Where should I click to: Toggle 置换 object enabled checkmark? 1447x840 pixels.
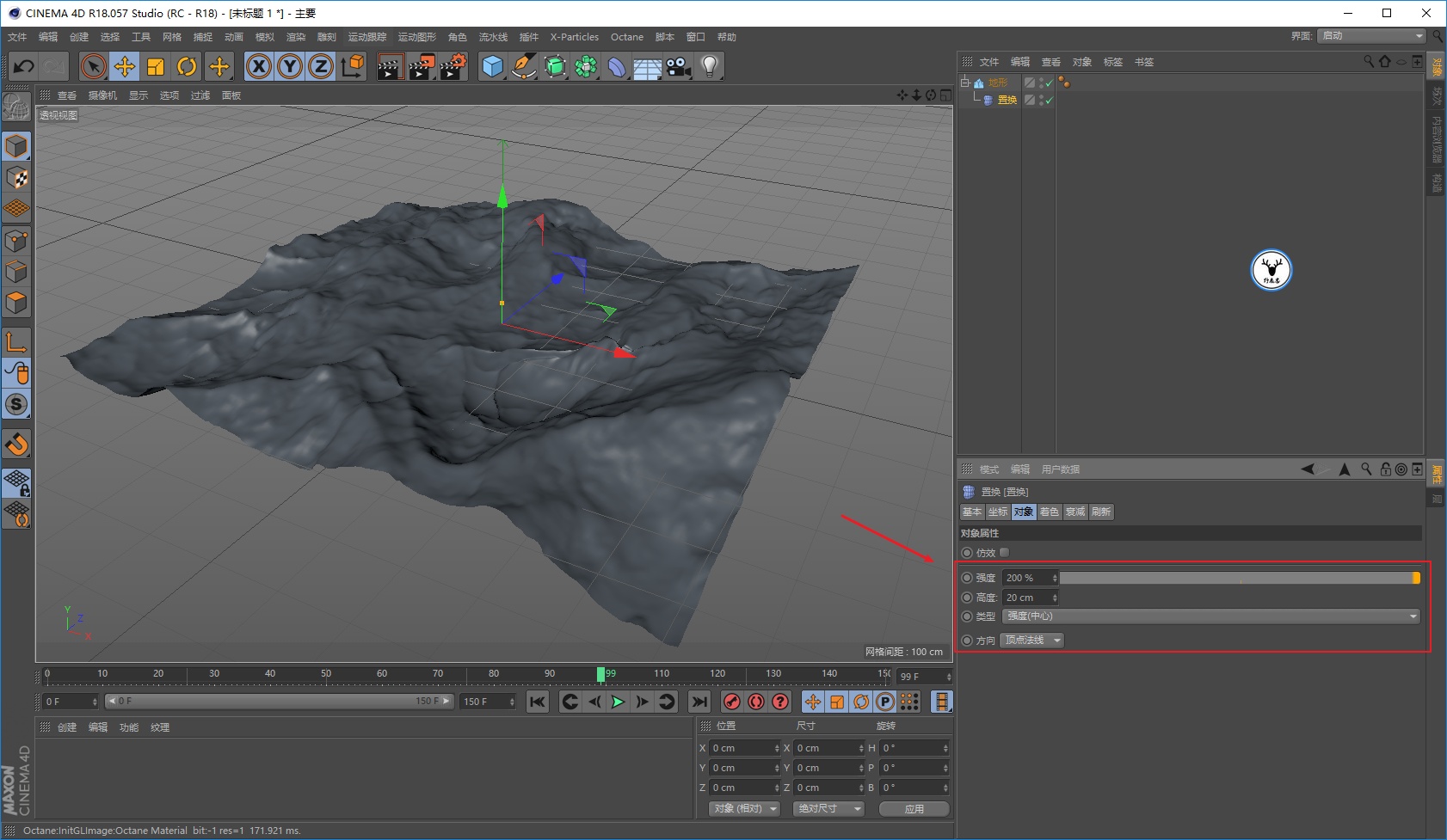click(x=1049, y=101)
